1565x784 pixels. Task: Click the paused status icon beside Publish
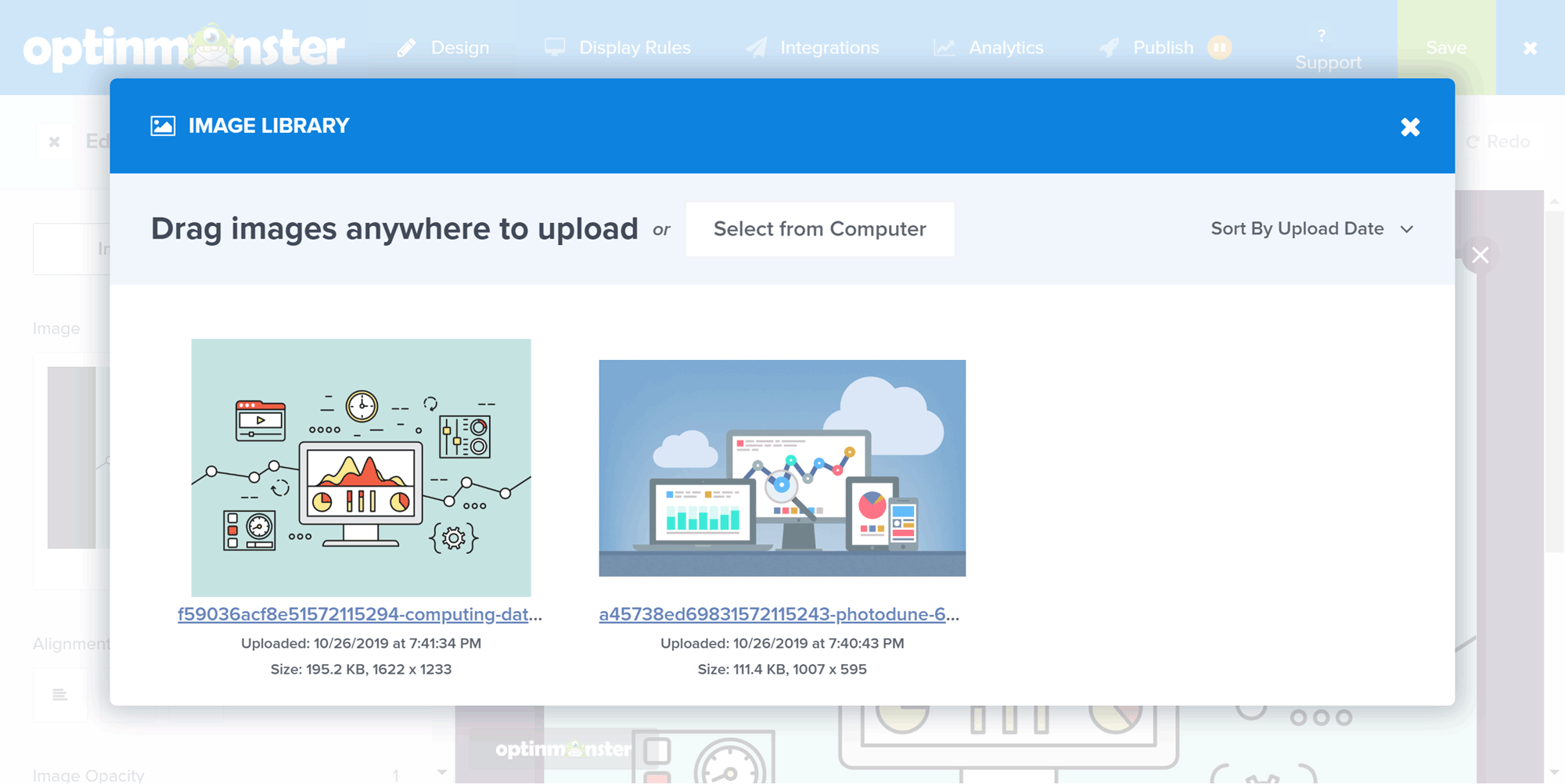[1219, 48]
